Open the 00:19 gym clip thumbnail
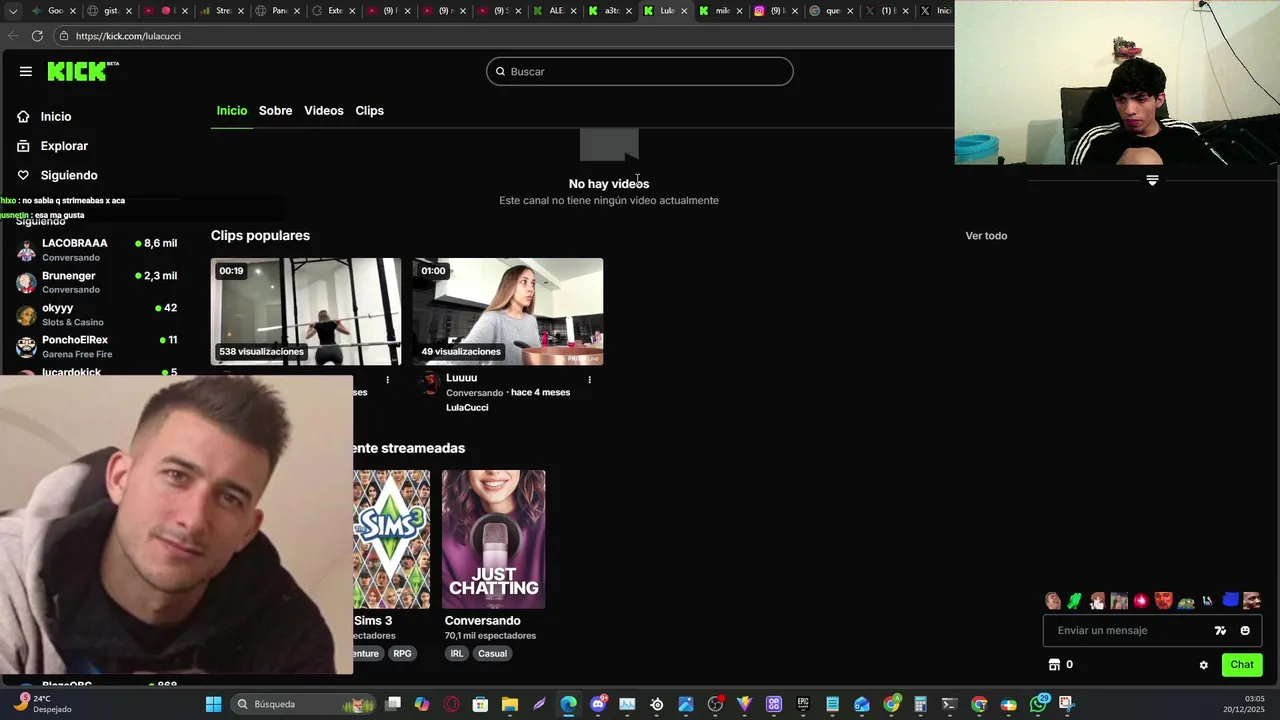 [x=306, y=311]
